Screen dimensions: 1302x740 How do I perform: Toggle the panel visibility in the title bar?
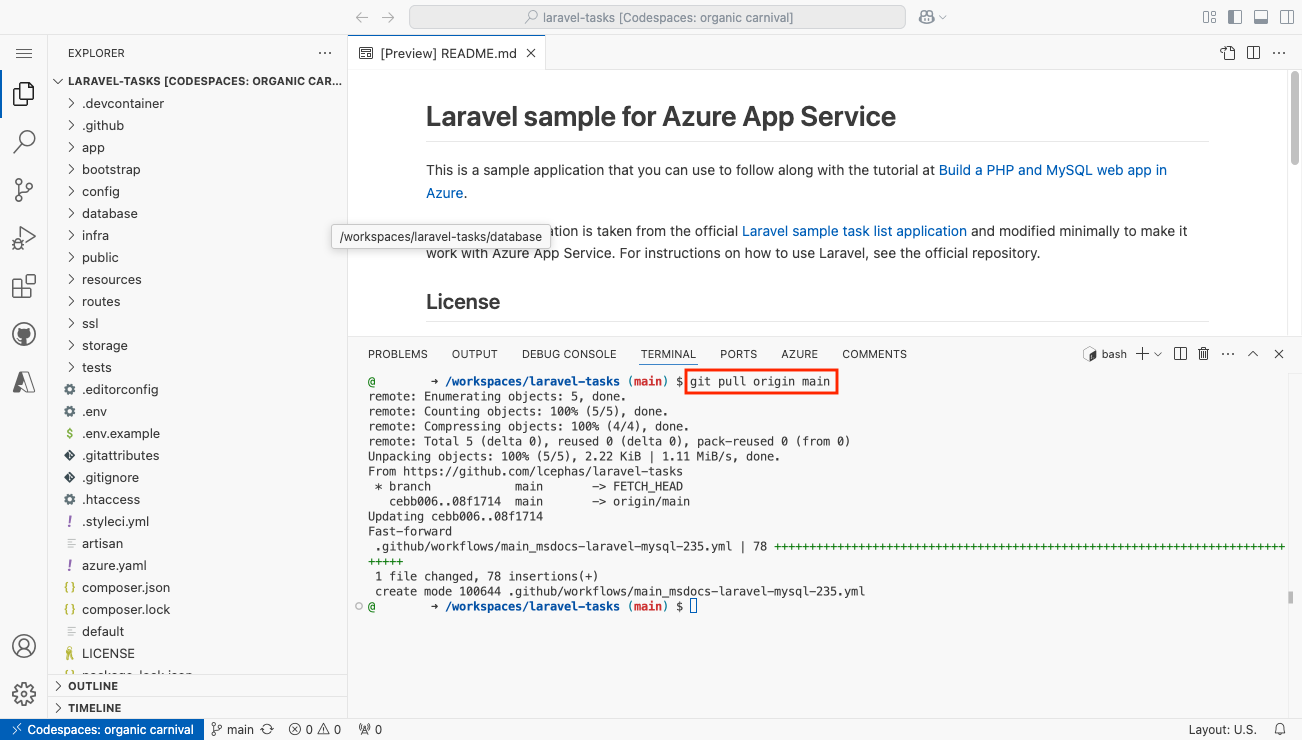point(1259,17)
